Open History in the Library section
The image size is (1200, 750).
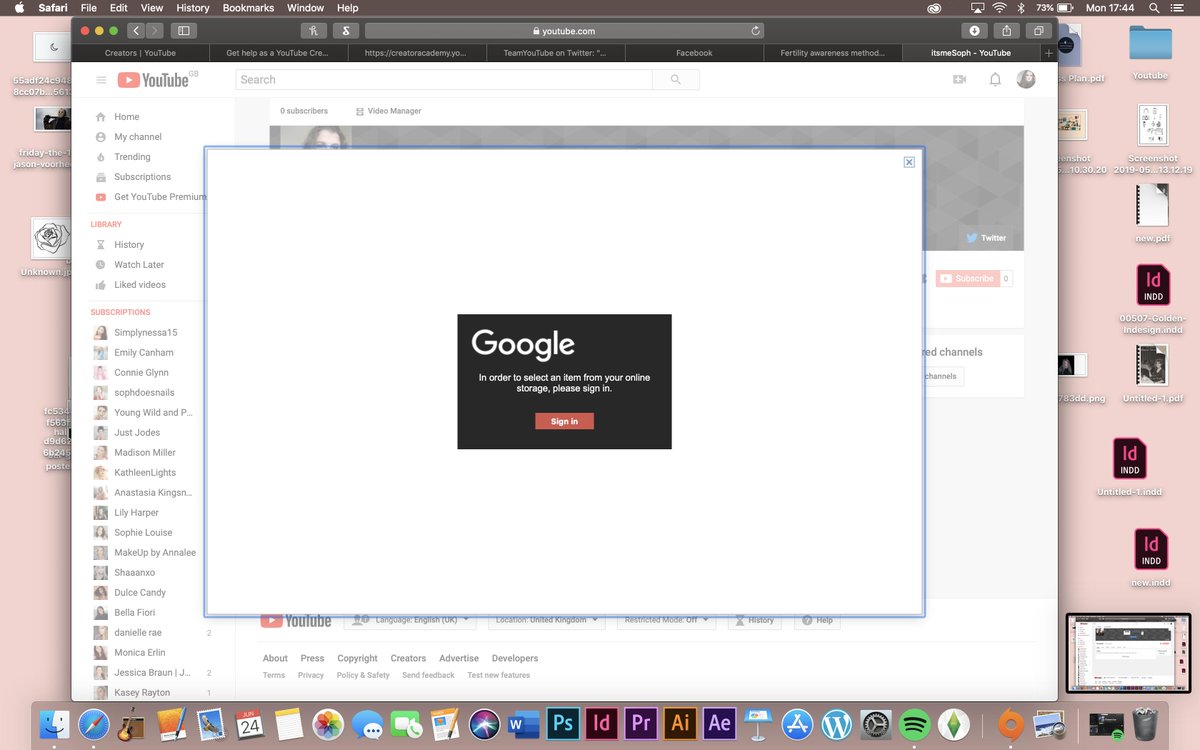pos(129,245)
